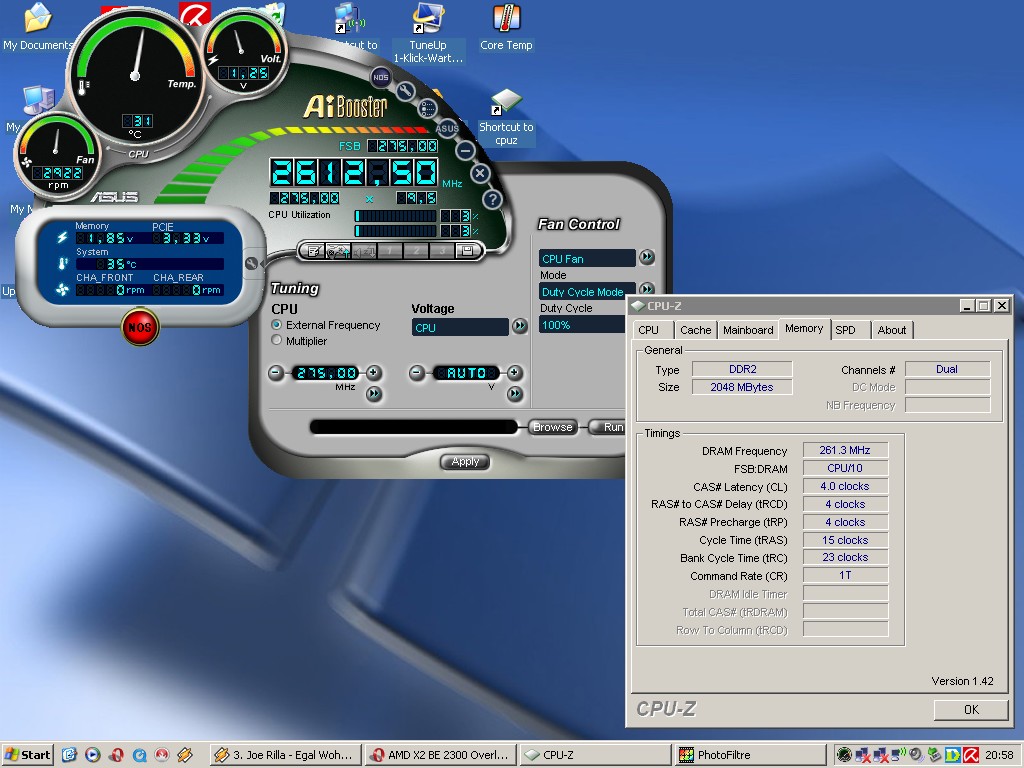1024x768 pixels.
Task: Launch the media player quick launch icon
Action: (x=93, y=755)
